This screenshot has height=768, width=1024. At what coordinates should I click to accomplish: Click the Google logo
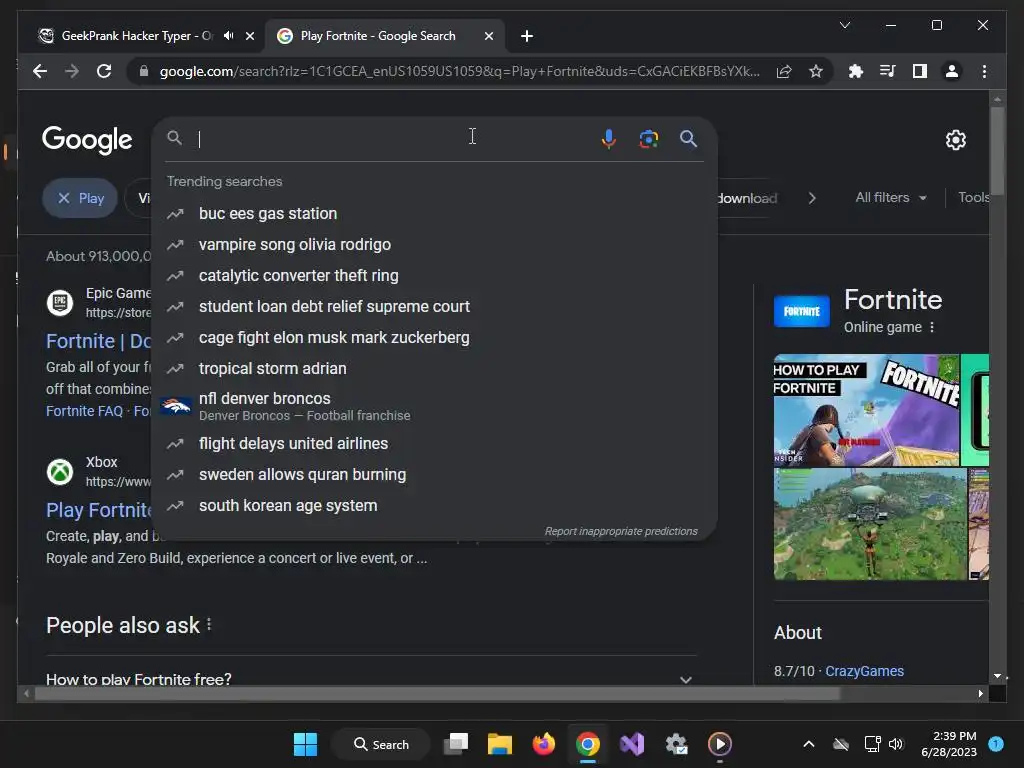pos(87,140)
